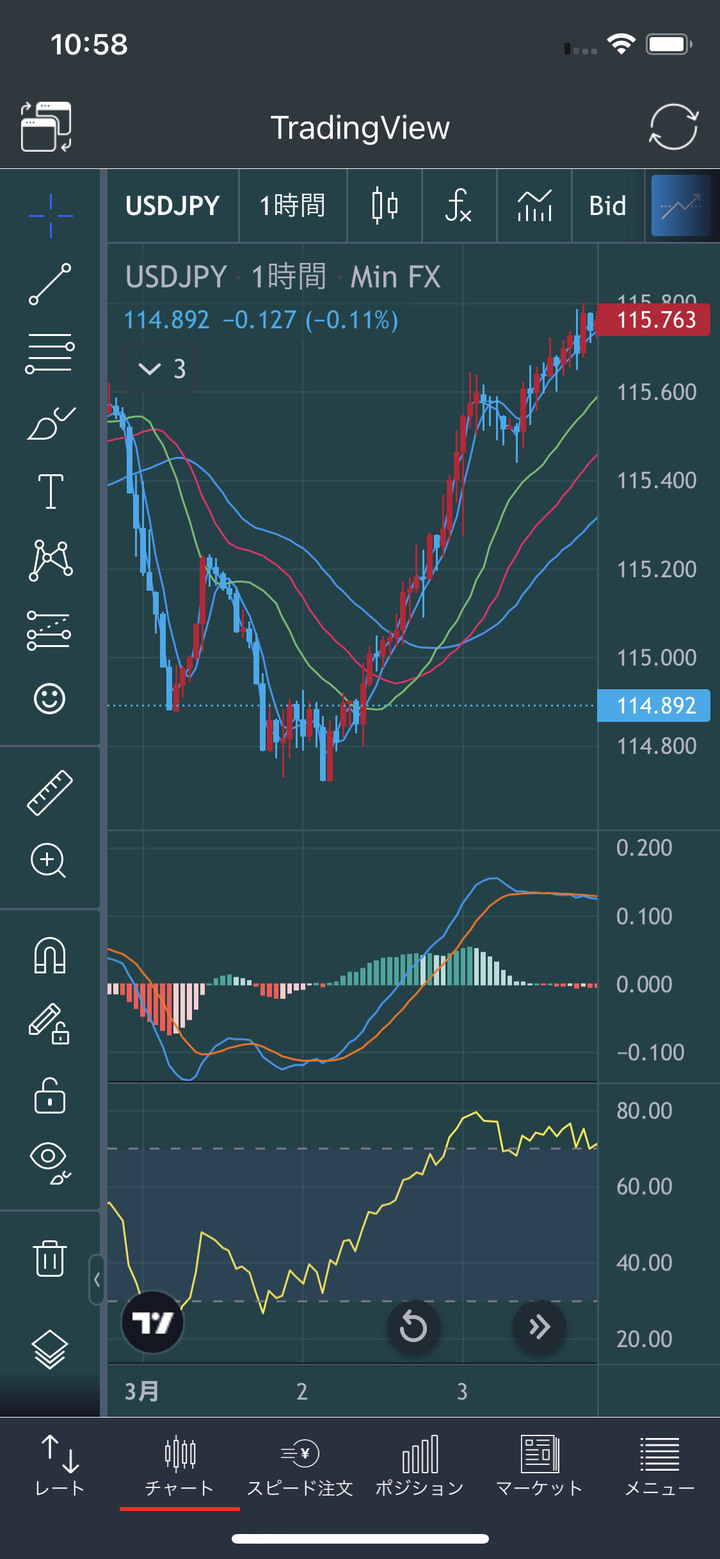Click the 80.00 RSI scale value
Screen dimensions: 720x1559
pyautogui.click(x=645, y=1110)
